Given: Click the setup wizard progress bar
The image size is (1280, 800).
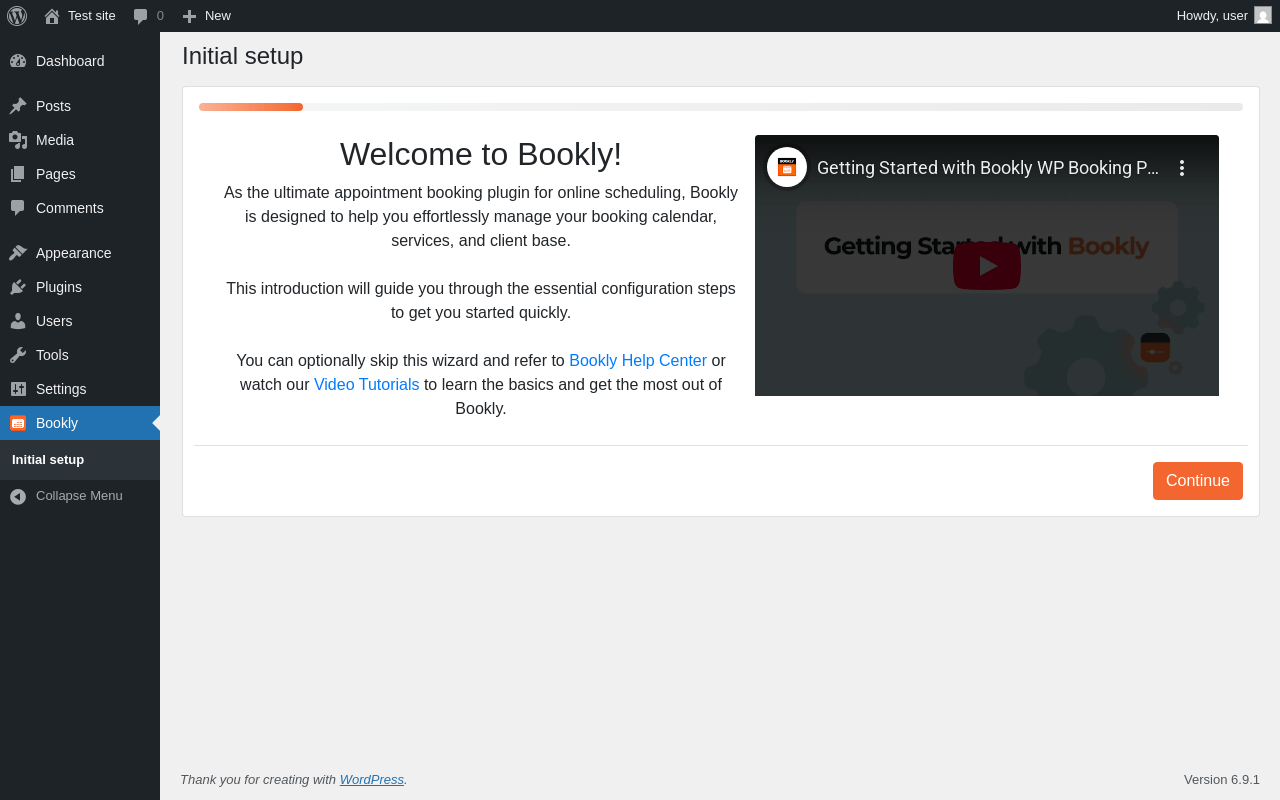Looking at the screenshot, I should click(x=721, y=107).
